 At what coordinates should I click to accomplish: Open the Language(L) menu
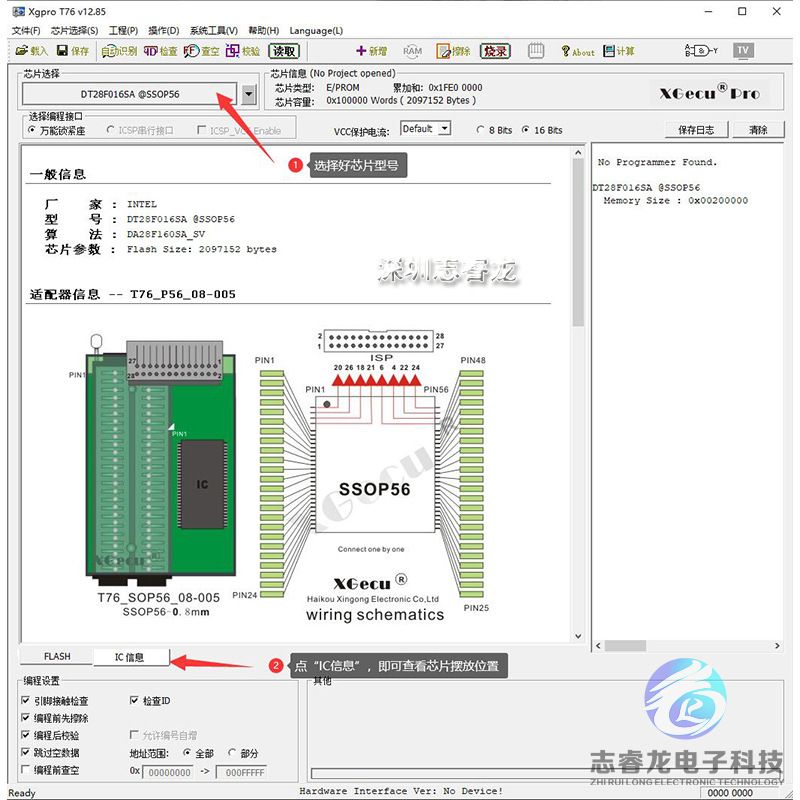pos(316,31)
